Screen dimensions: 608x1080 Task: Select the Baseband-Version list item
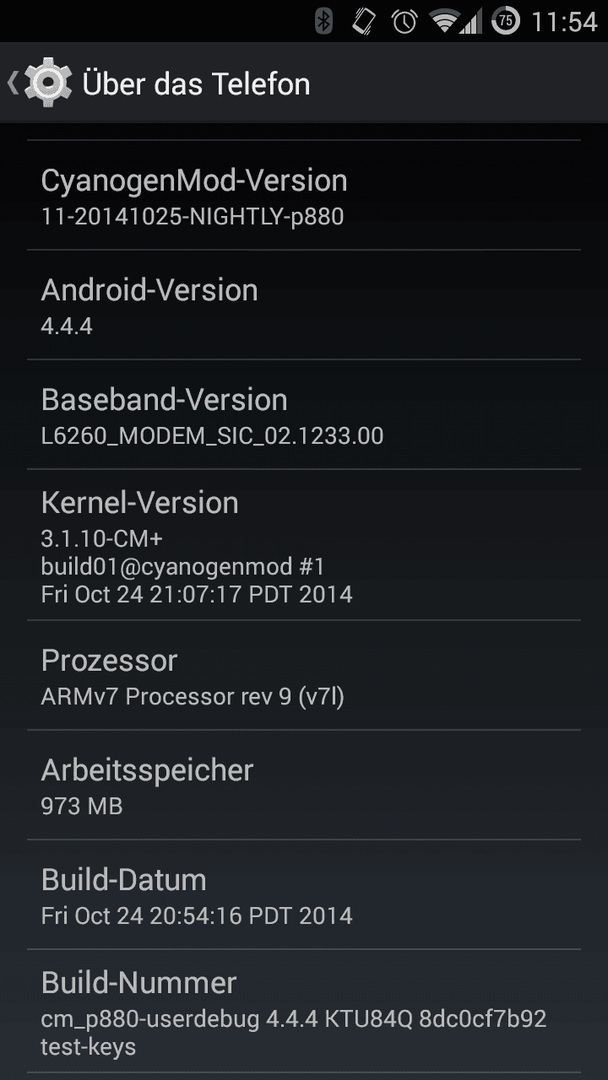(304, 414)
